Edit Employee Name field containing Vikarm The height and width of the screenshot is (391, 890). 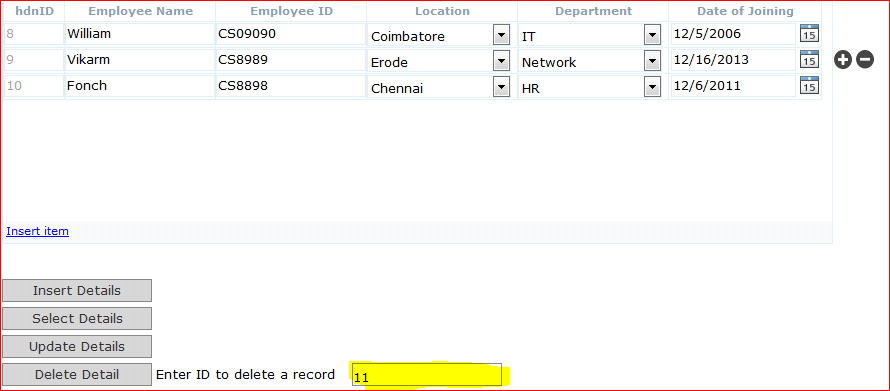[x=140, y=60]
